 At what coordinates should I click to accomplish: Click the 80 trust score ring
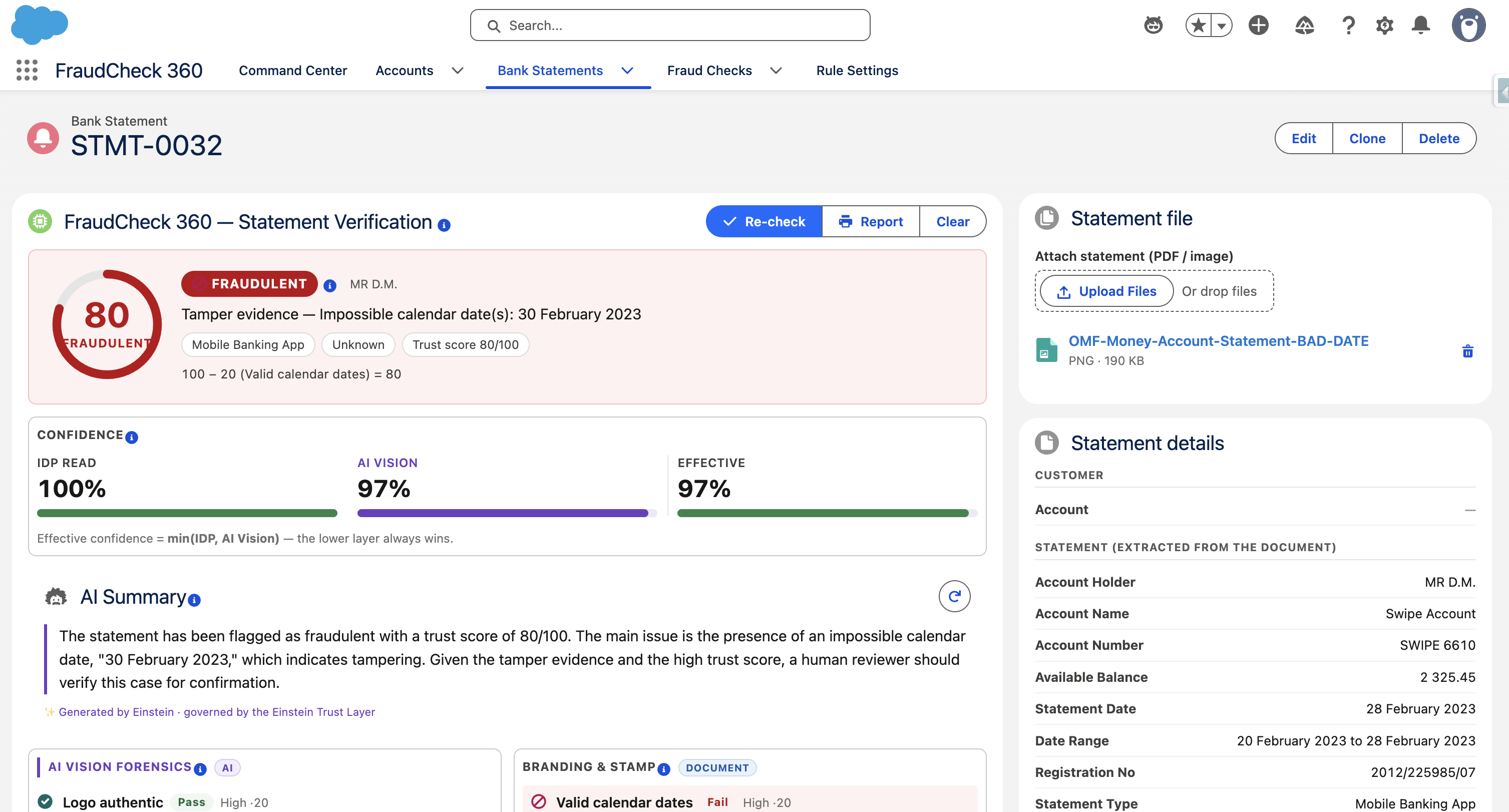[107, 324]
